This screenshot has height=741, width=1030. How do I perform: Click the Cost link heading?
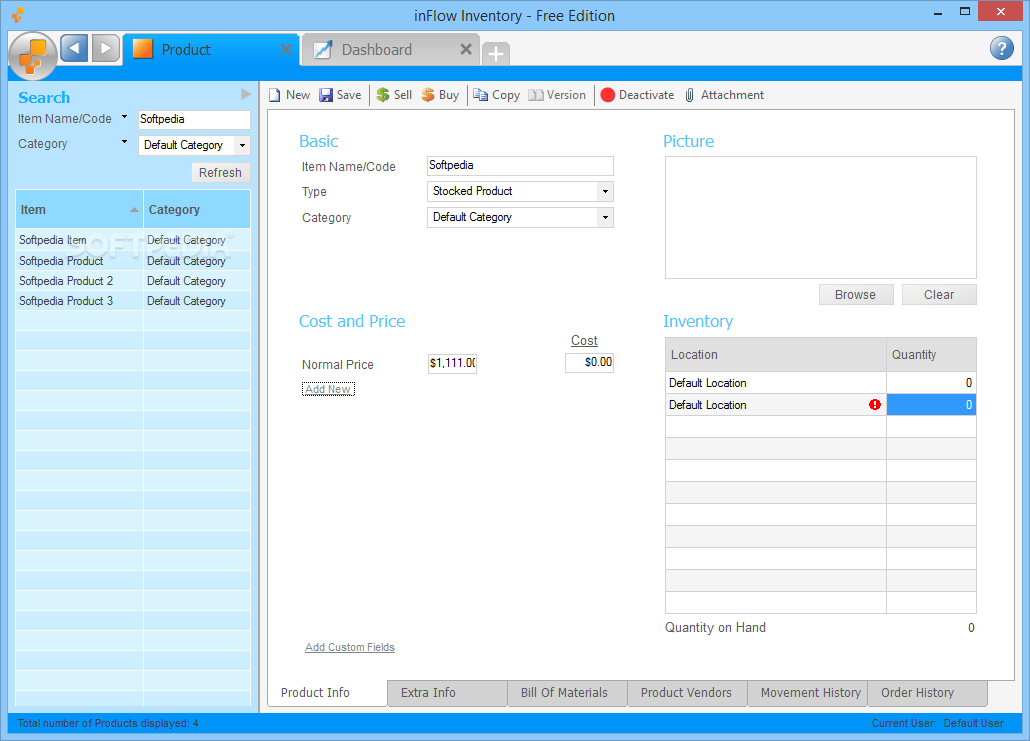(584, 340)
